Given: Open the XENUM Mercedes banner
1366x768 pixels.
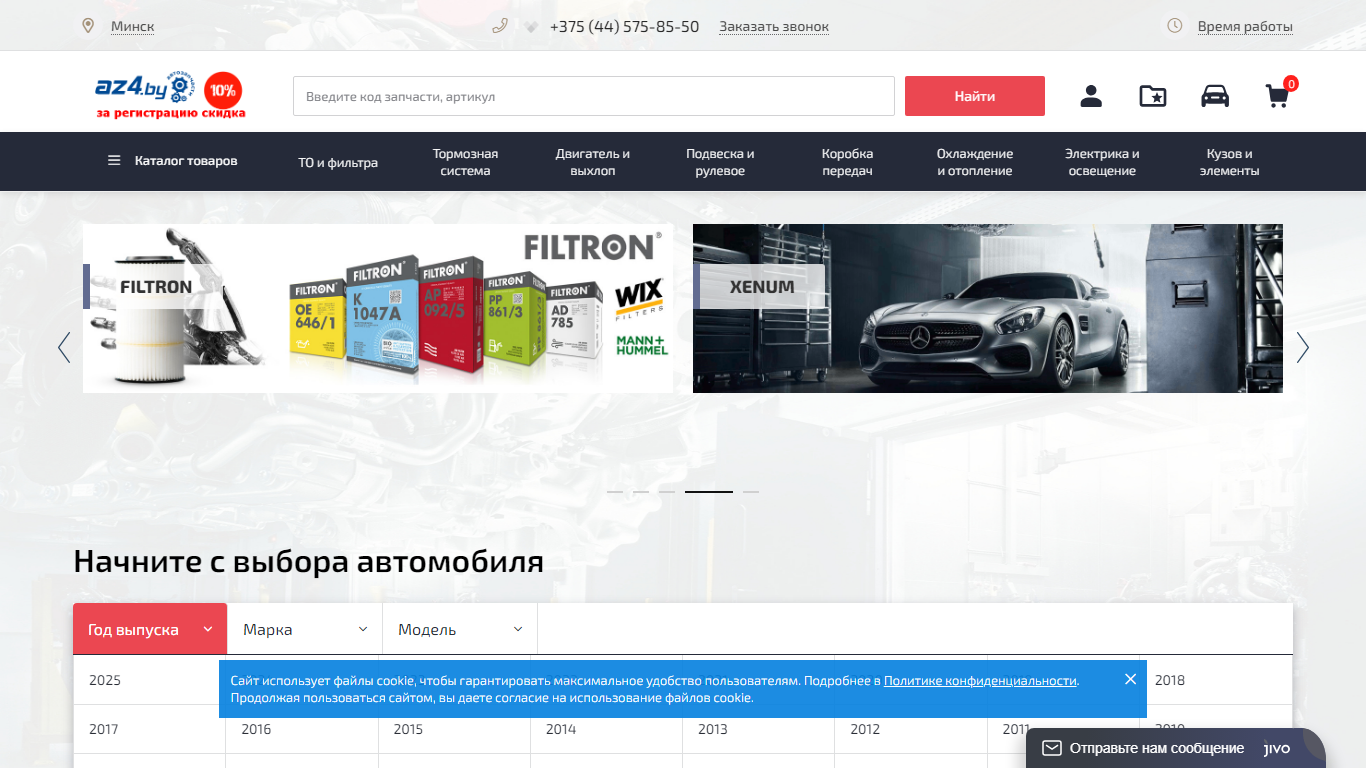Looking at the screenshot, I should [x=988, y=308].
